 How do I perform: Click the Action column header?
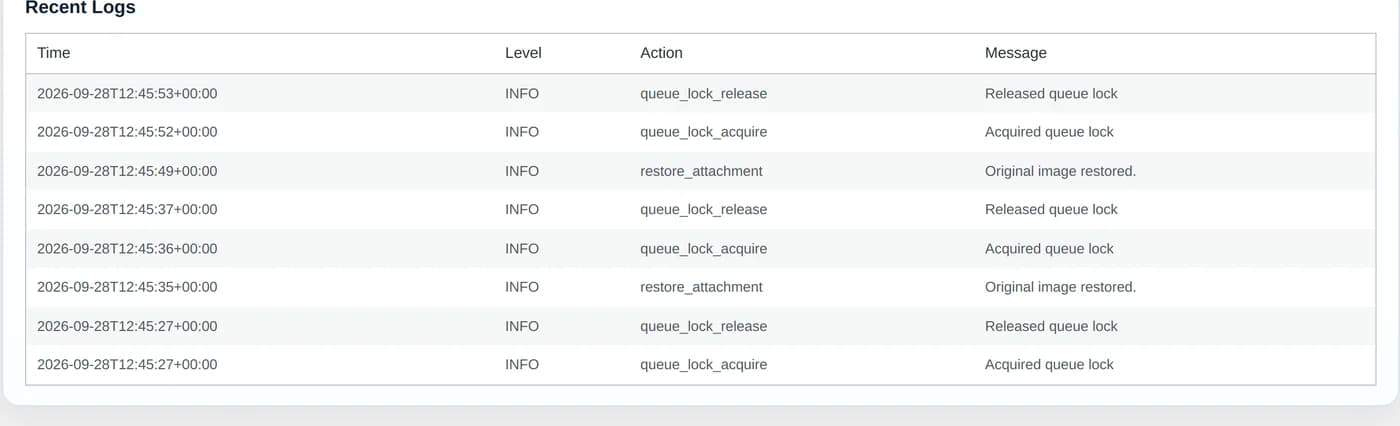[661, 53]
